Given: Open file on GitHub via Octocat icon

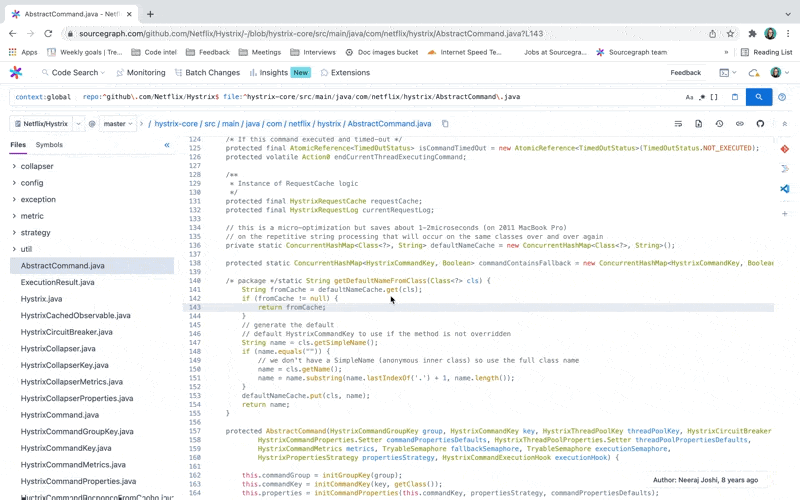Looking at the screenshot, I should [x=760, y=124].
